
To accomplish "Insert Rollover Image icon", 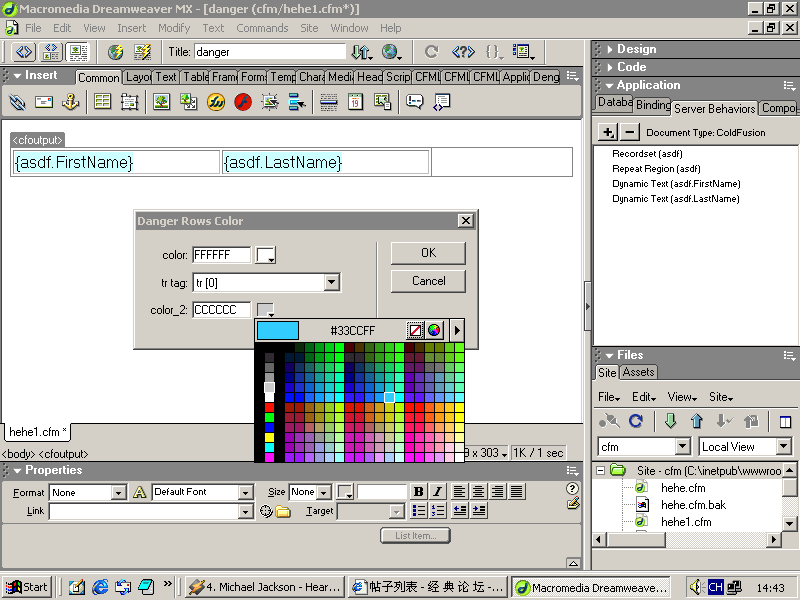I will point(270,102).
